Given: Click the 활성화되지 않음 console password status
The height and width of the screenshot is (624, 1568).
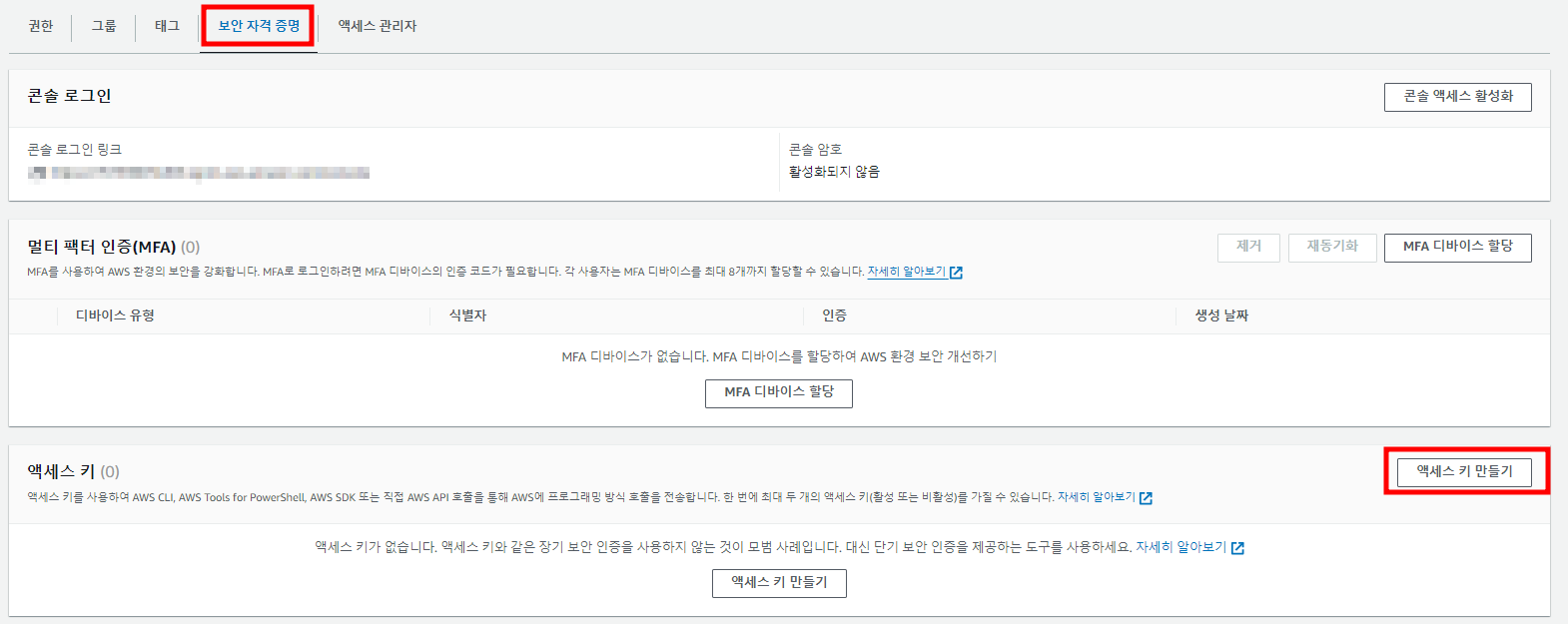Looking at the screenshot, I should click(x=834, y=172).
